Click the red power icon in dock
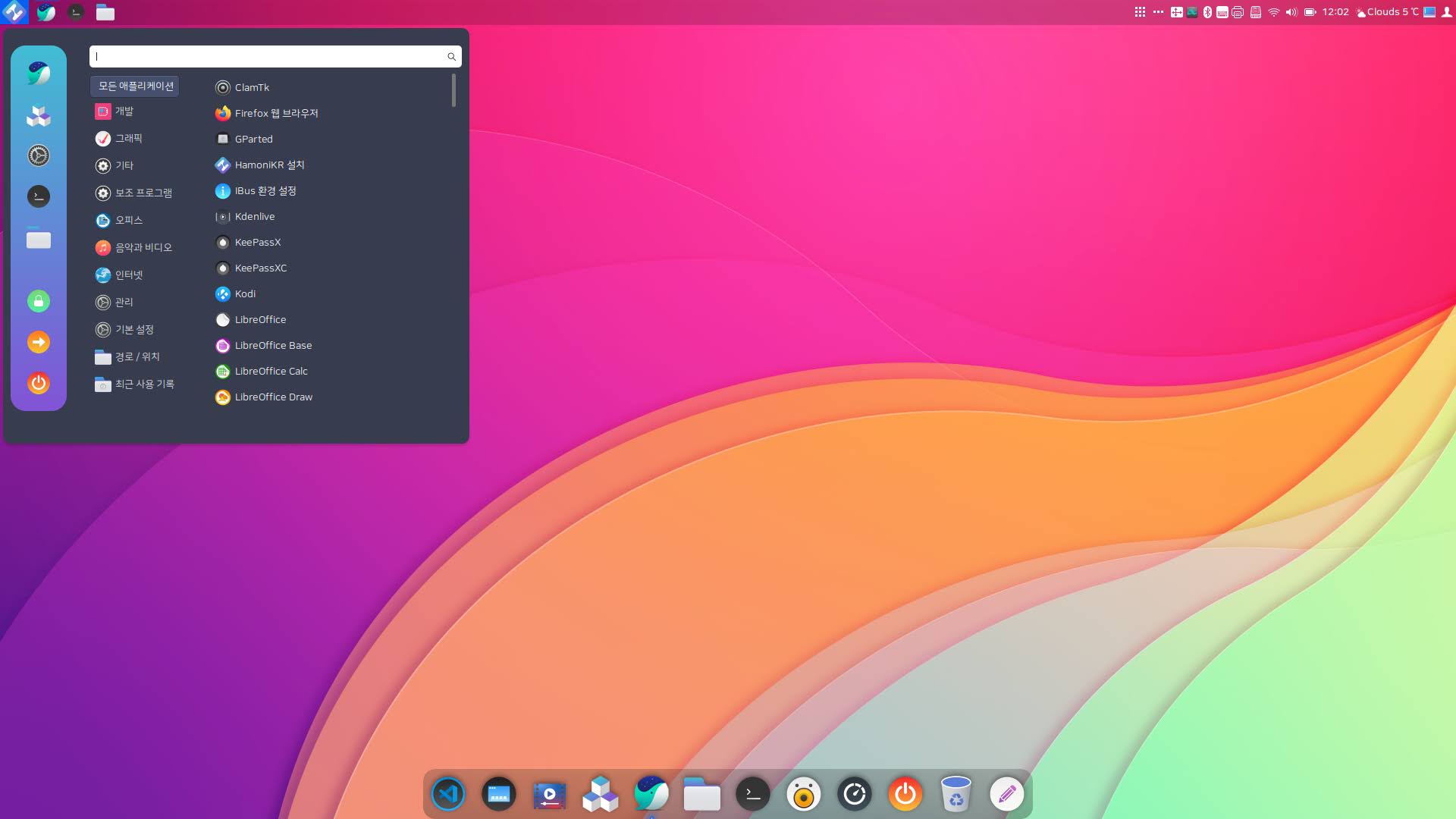 pyautogui.click(x=905, y=794)
